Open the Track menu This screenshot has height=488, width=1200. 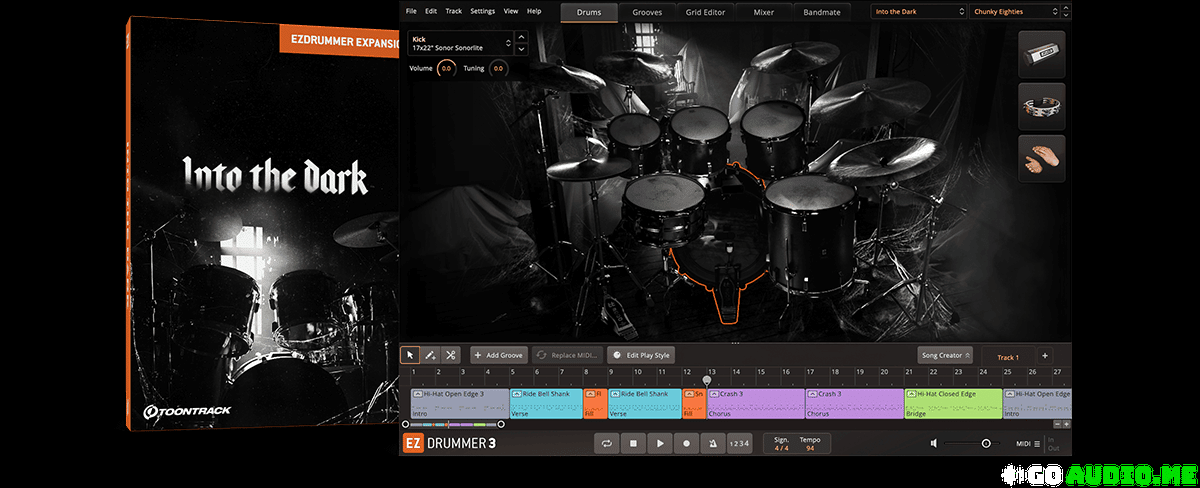tap(454, 11)
